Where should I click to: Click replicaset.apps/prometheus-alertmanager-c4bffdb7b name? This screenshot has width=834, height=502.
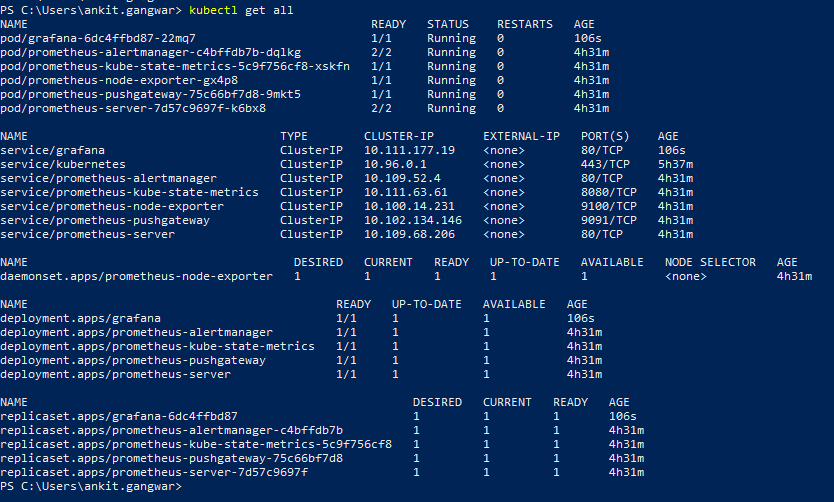tap(171, 430)
